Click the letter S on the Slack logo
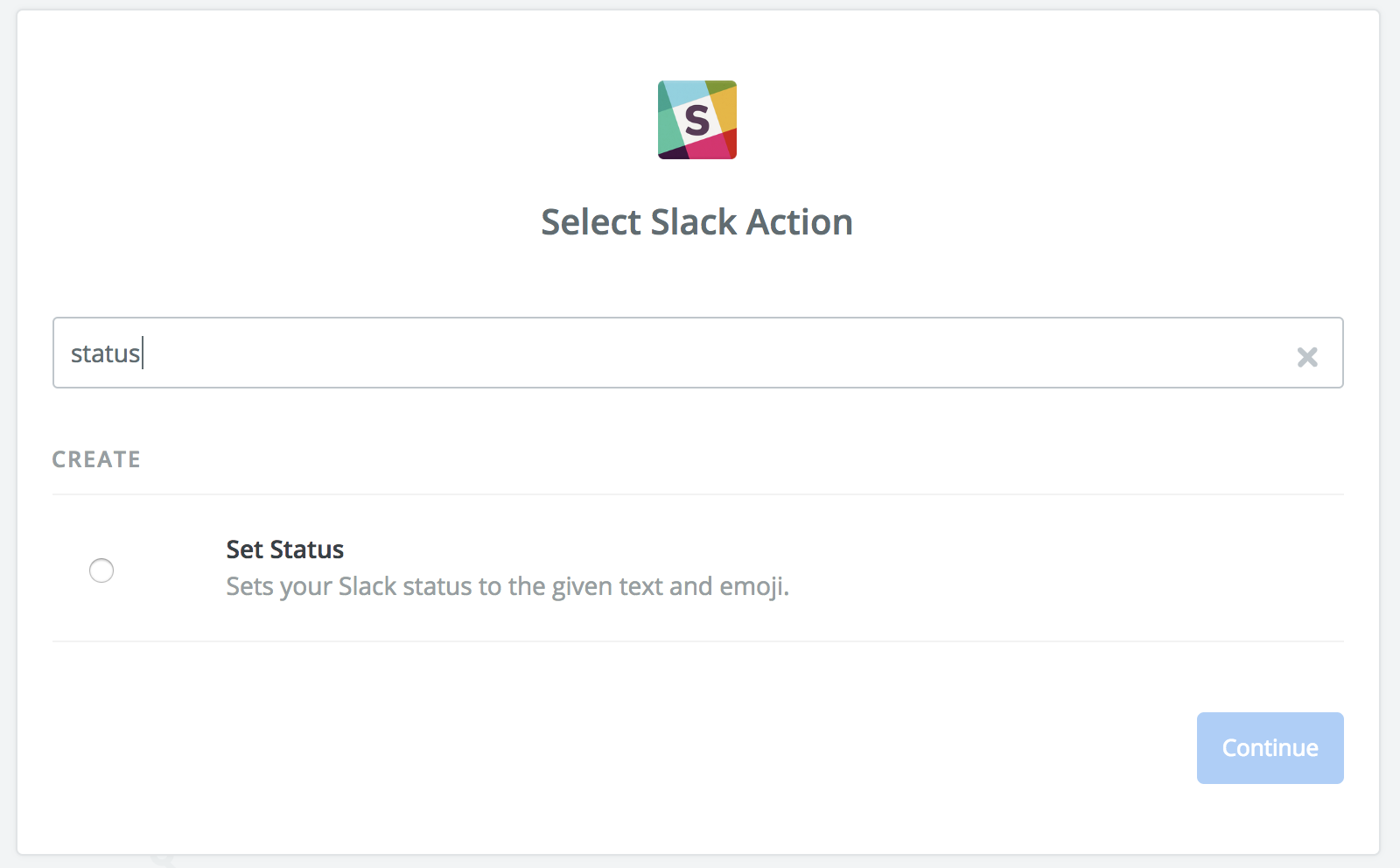The image size is (1400, 868). point(697,120)
